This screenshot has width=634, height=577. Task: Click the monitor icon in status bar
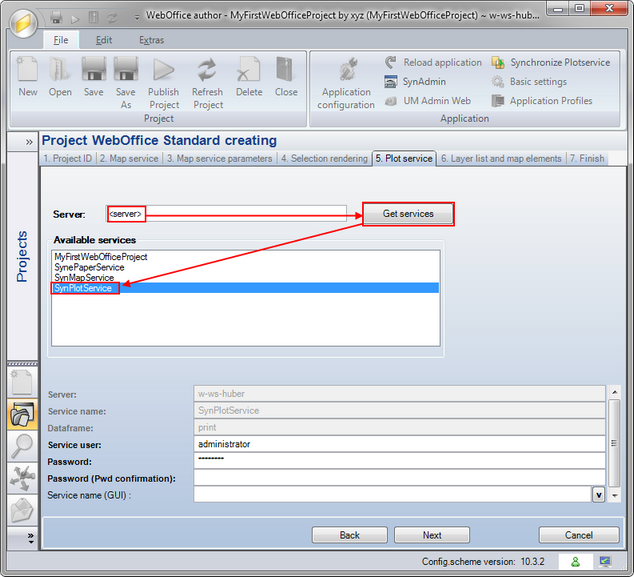[x=605, y=561]
